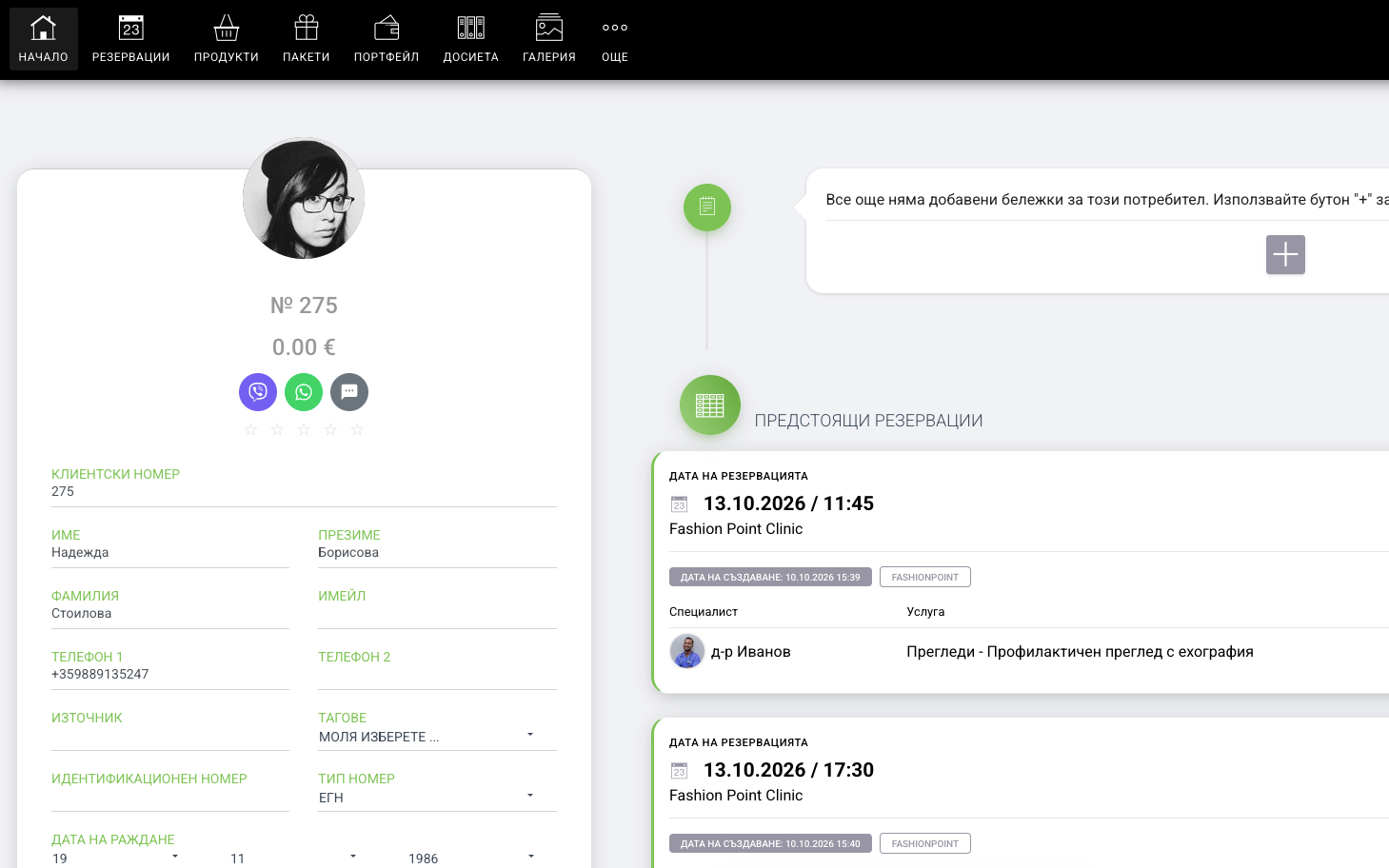The height and width of the screenshot is (868, 1389).
Task: Go to the НАЧАЛО home tab
Action: pos(44,39)
